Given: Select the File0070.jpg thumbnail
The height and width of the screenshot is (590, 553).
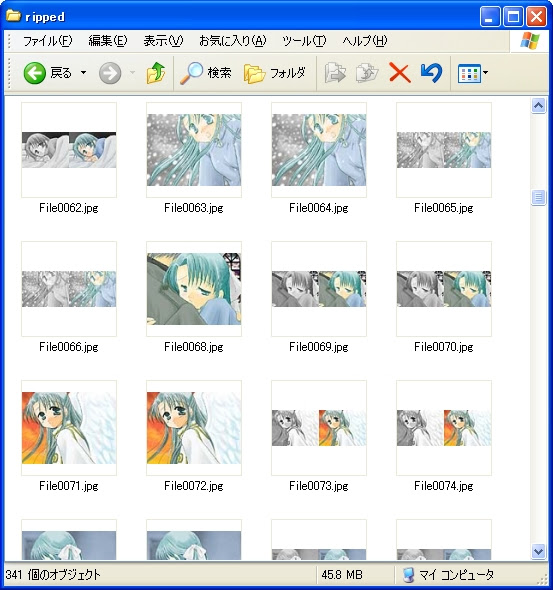Looking at the screenshot, I should point(444,289).
